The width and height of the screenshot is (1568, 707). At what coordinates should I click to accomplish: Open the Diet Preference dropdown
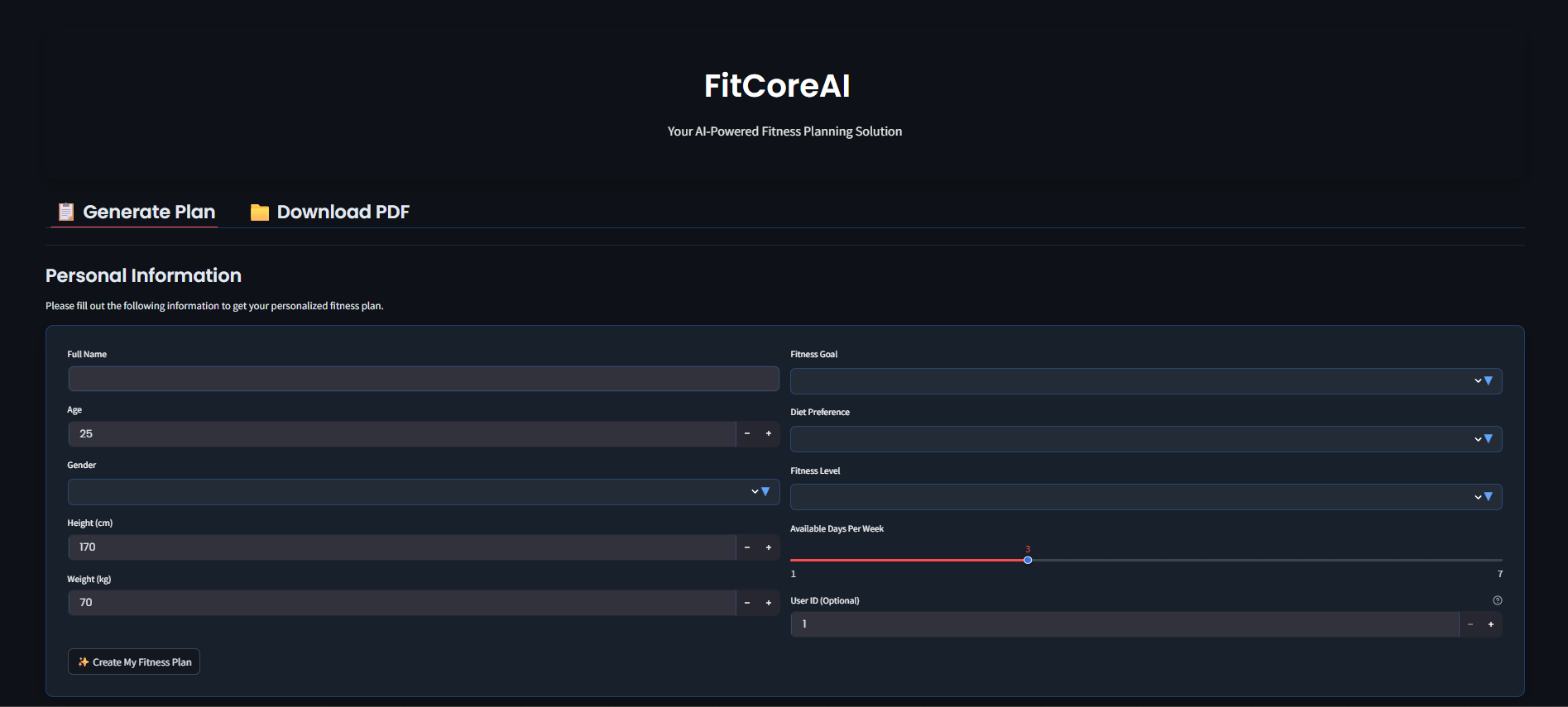[1146, 439]
